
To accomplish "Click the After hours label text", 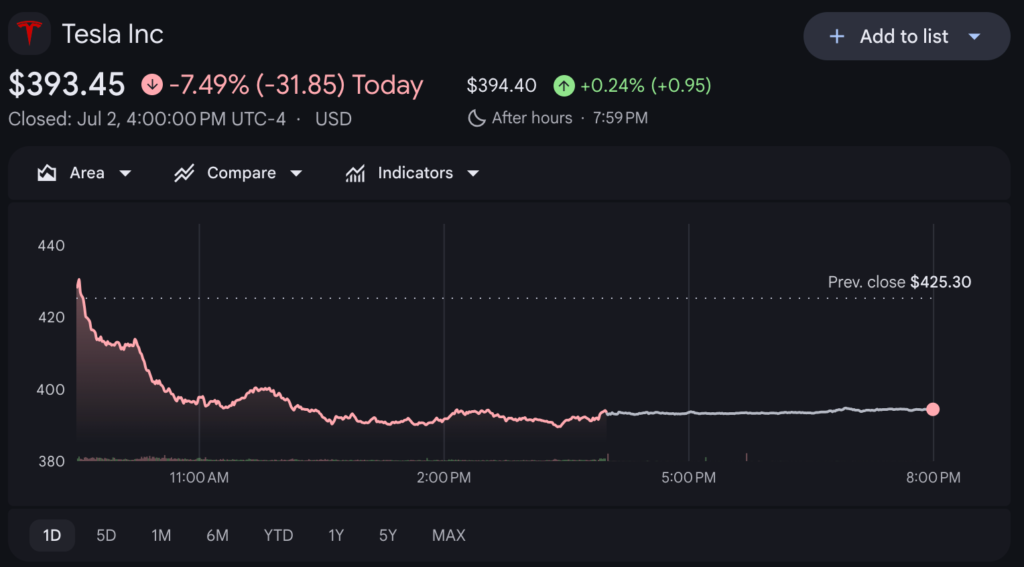I will point(532,118).
